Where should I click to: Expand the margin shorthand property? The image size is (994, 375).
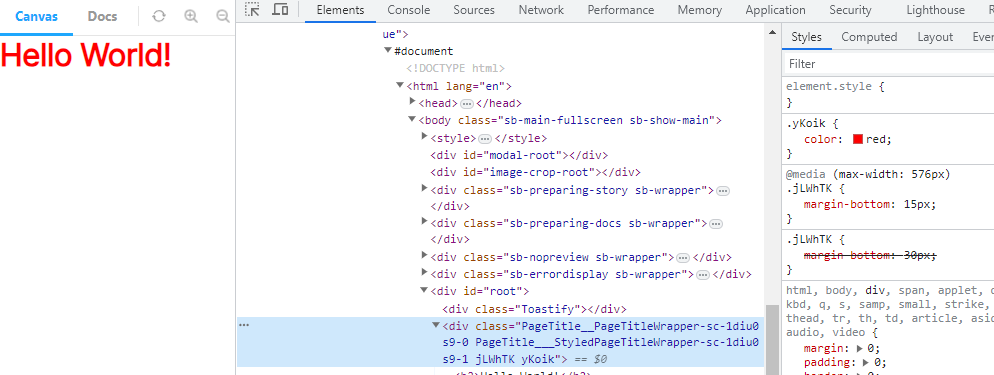click(860, 348)
